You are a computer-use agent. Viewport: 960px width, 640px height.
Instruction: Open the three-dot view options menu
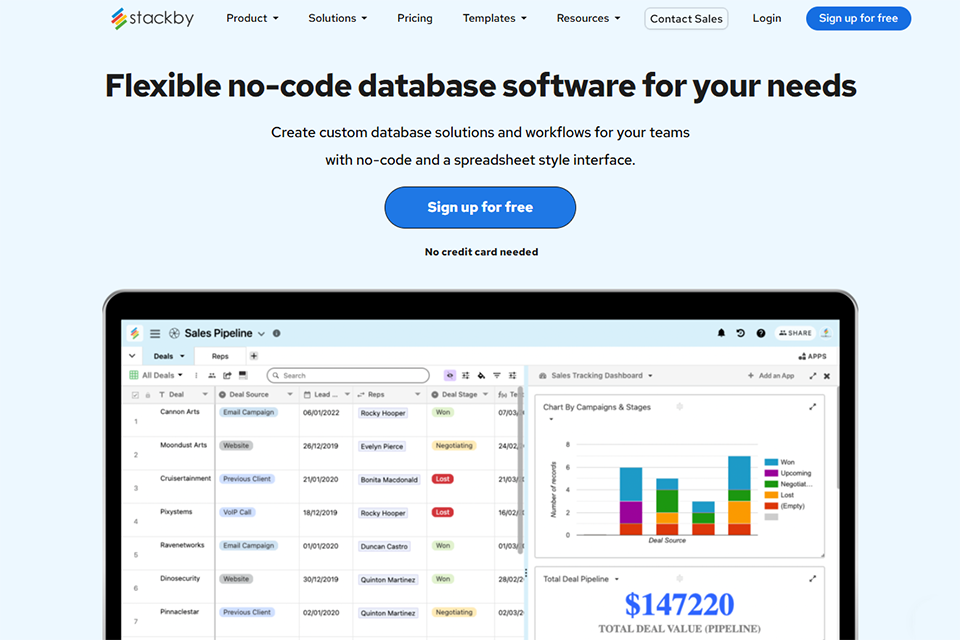click(196, 375)
